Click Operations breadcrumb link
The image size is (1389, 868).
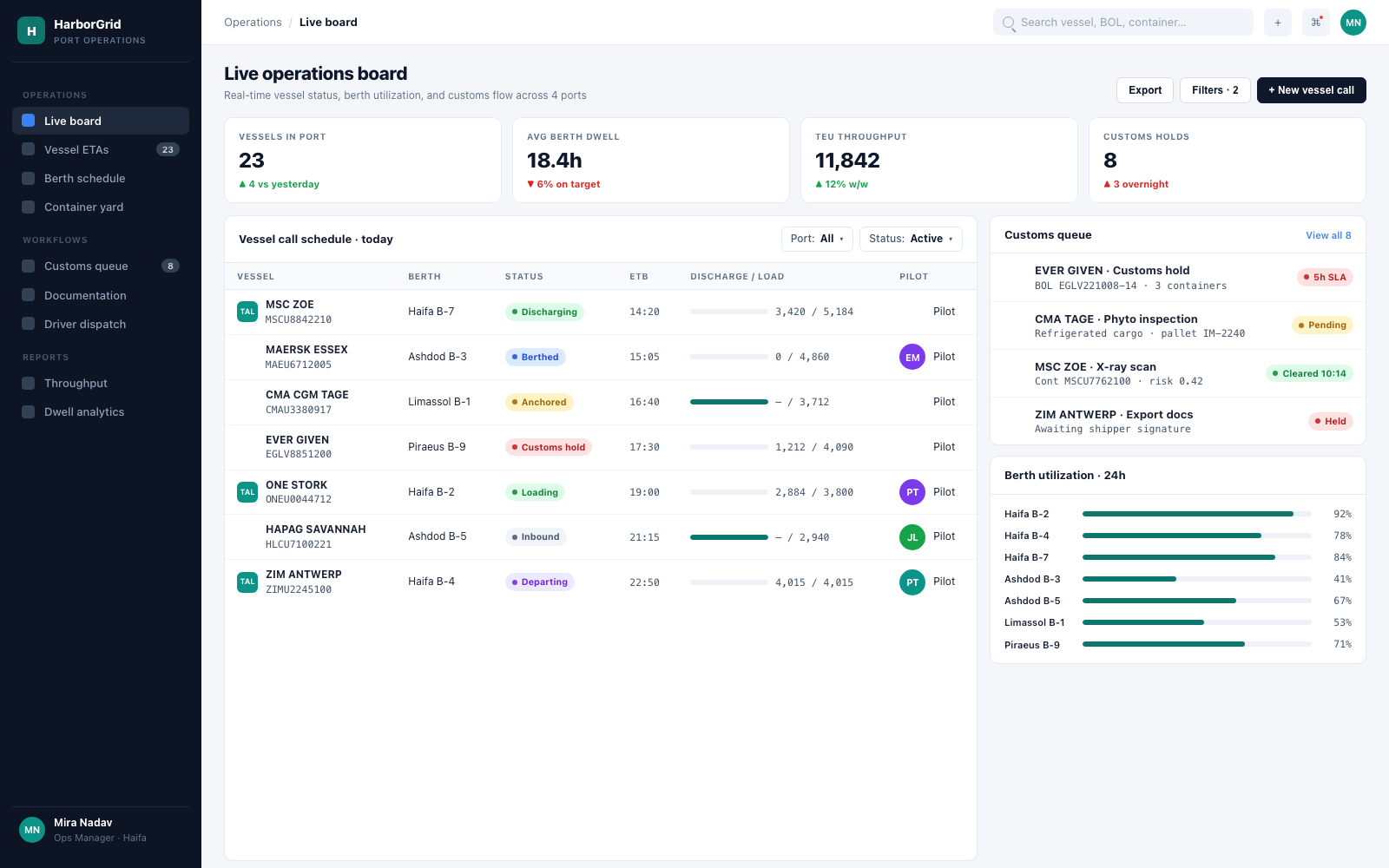pos(253,23)
